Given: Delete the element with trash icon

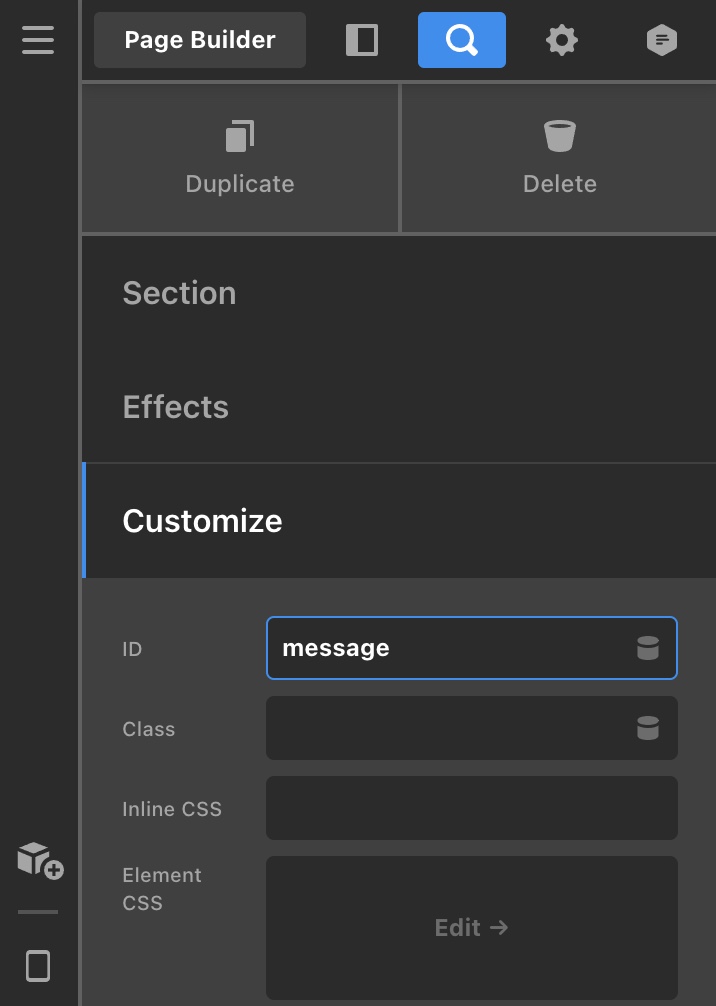Looking at the screenshot, I should 560,136.
